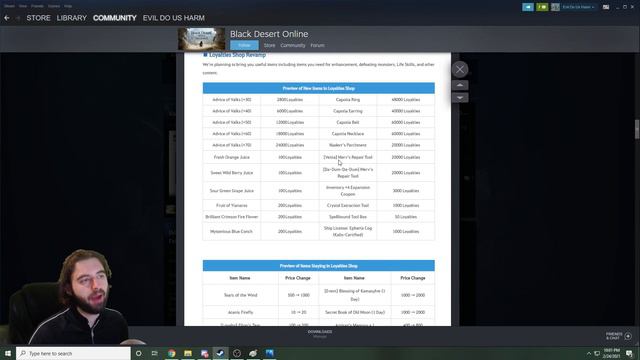The image size is (640, 360).
Task: Open the Forum link under Black Desert Online
Action: pyautogui.click(x=317, y=45)
